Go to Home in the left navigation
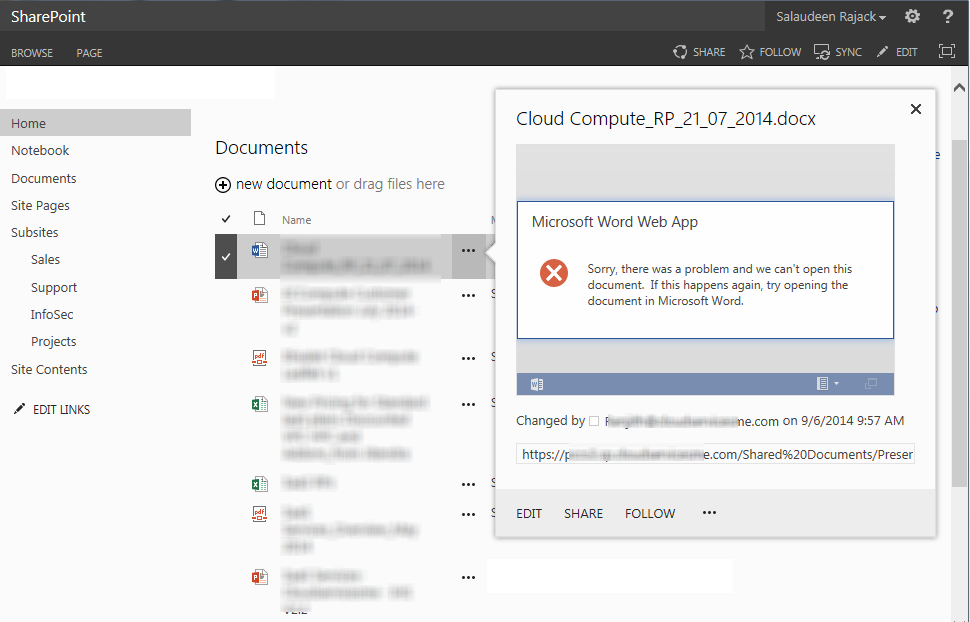The width and height of the screenshot is (970, 622). click(x=95, y=123)
